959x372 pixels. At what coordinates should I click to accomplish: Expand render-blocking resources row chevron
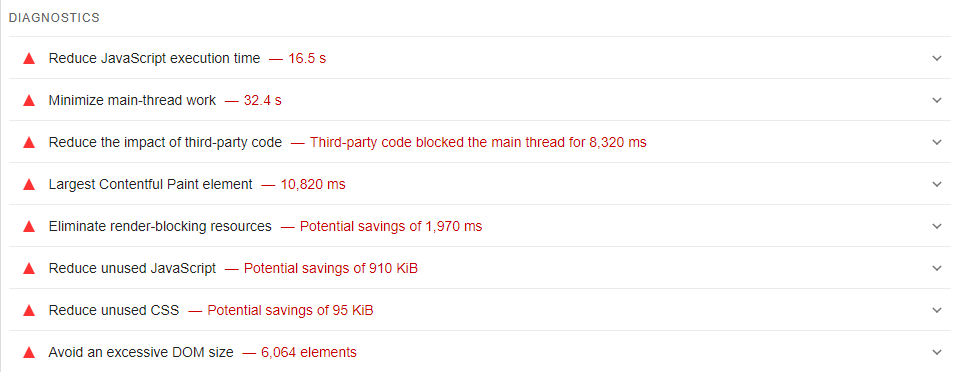pos(937,226)
